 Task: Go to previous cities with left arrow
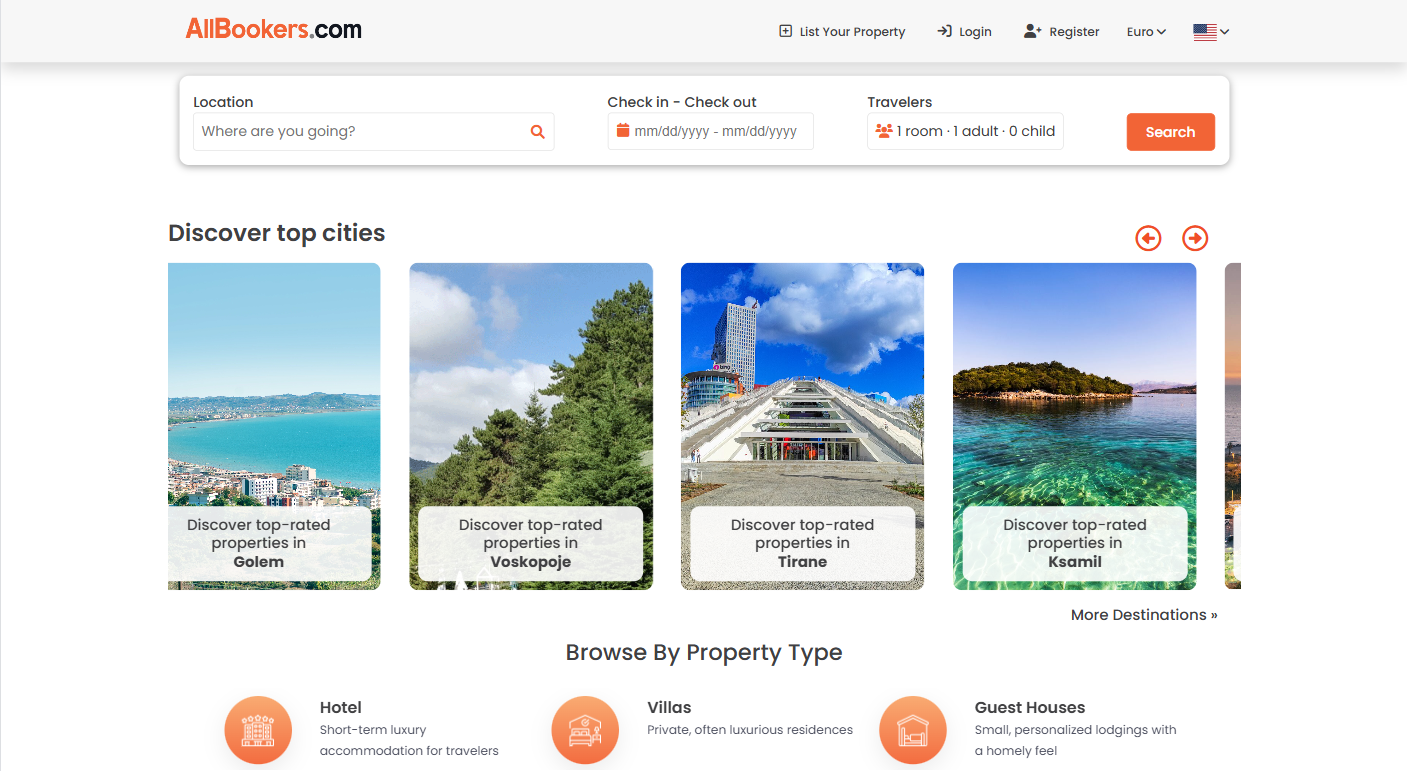(1148, 238)
